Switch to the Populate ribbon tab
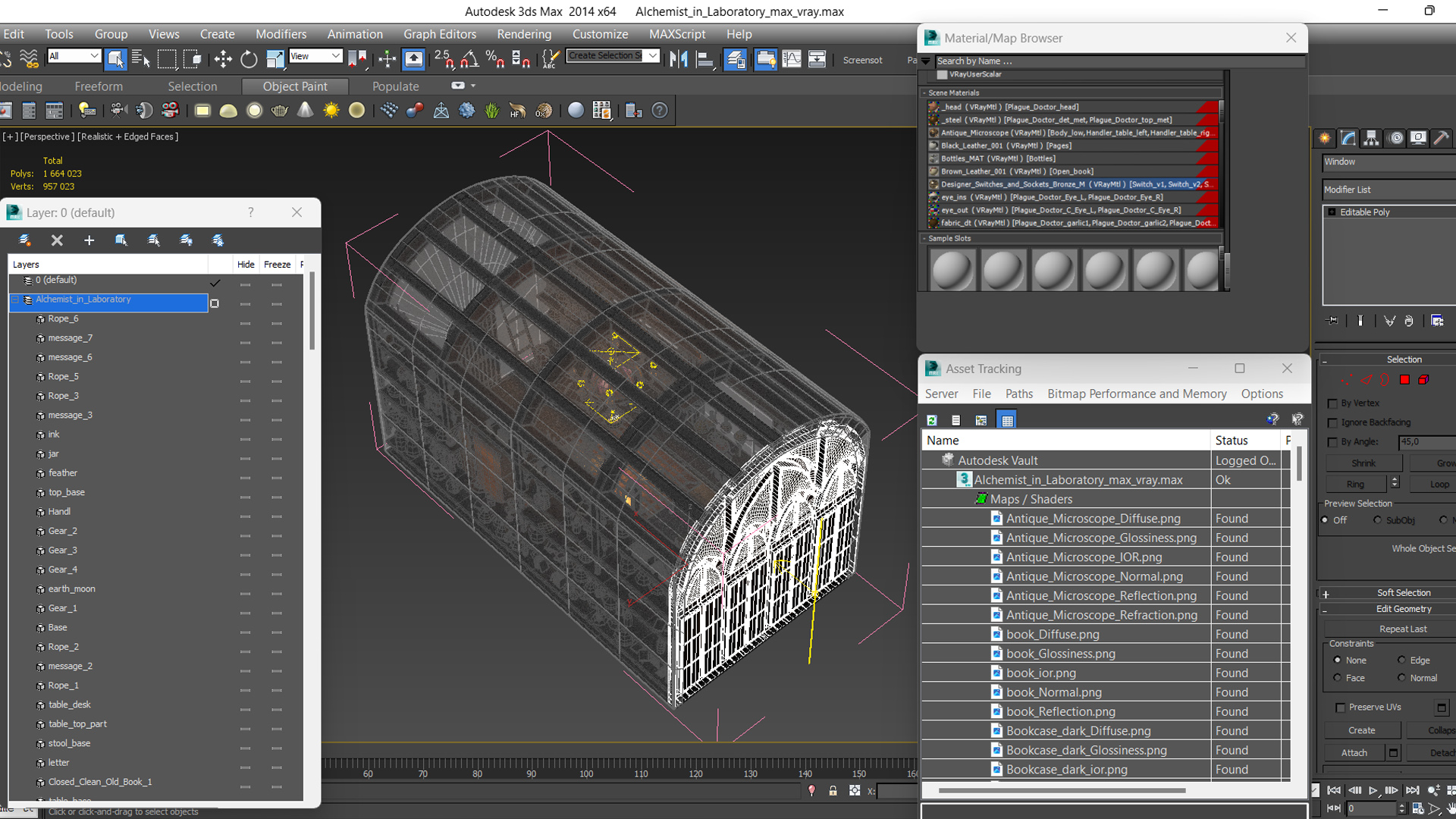 tap(395, 86)
